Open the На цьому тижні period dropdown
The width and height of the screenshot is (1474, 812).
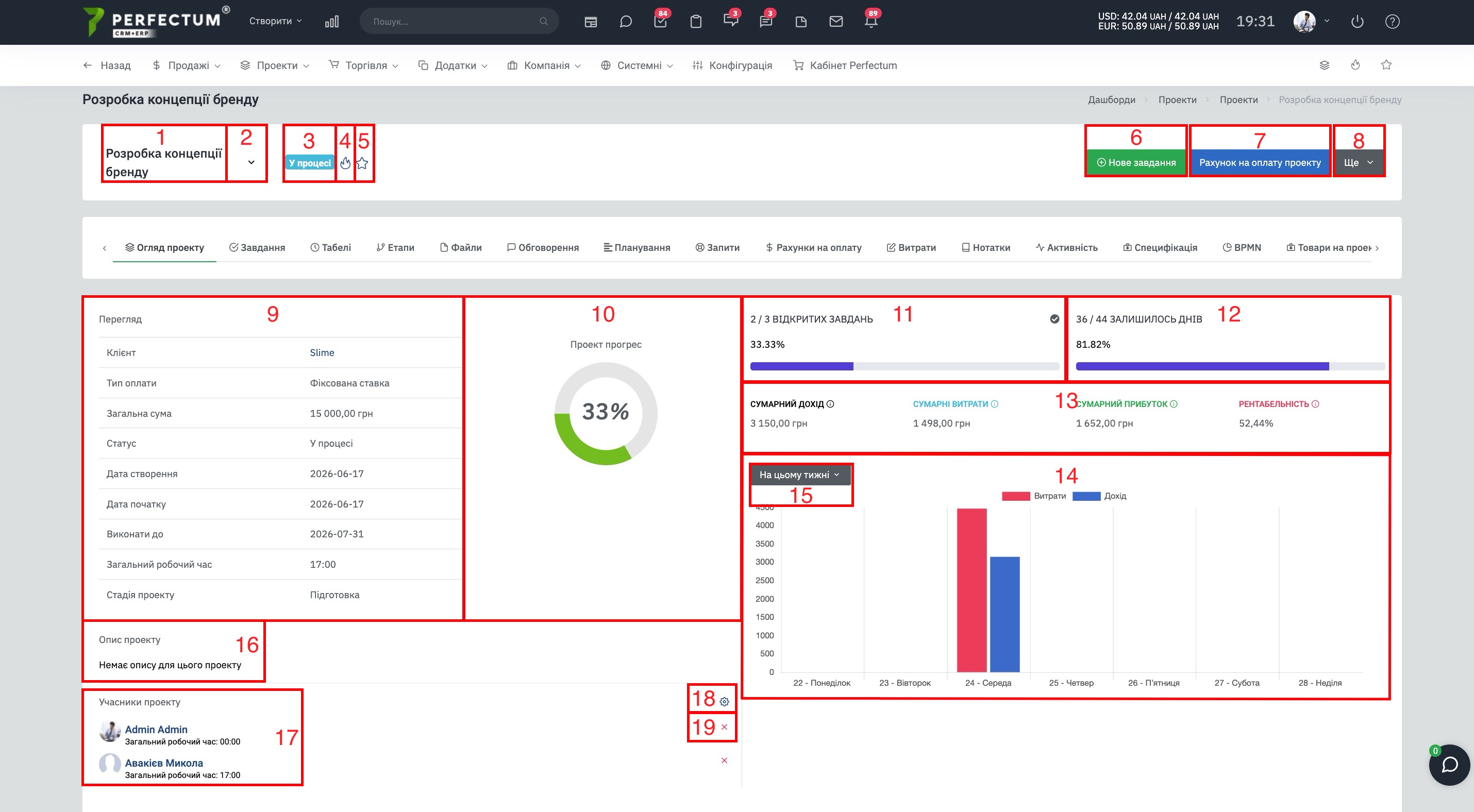pyautogui.click(x=799, y=475)
